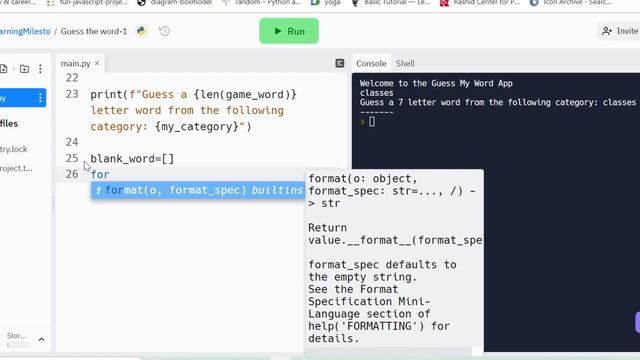Switch to the Shell tab
This screenshot has width=640, height=360.
click(405, 63)
